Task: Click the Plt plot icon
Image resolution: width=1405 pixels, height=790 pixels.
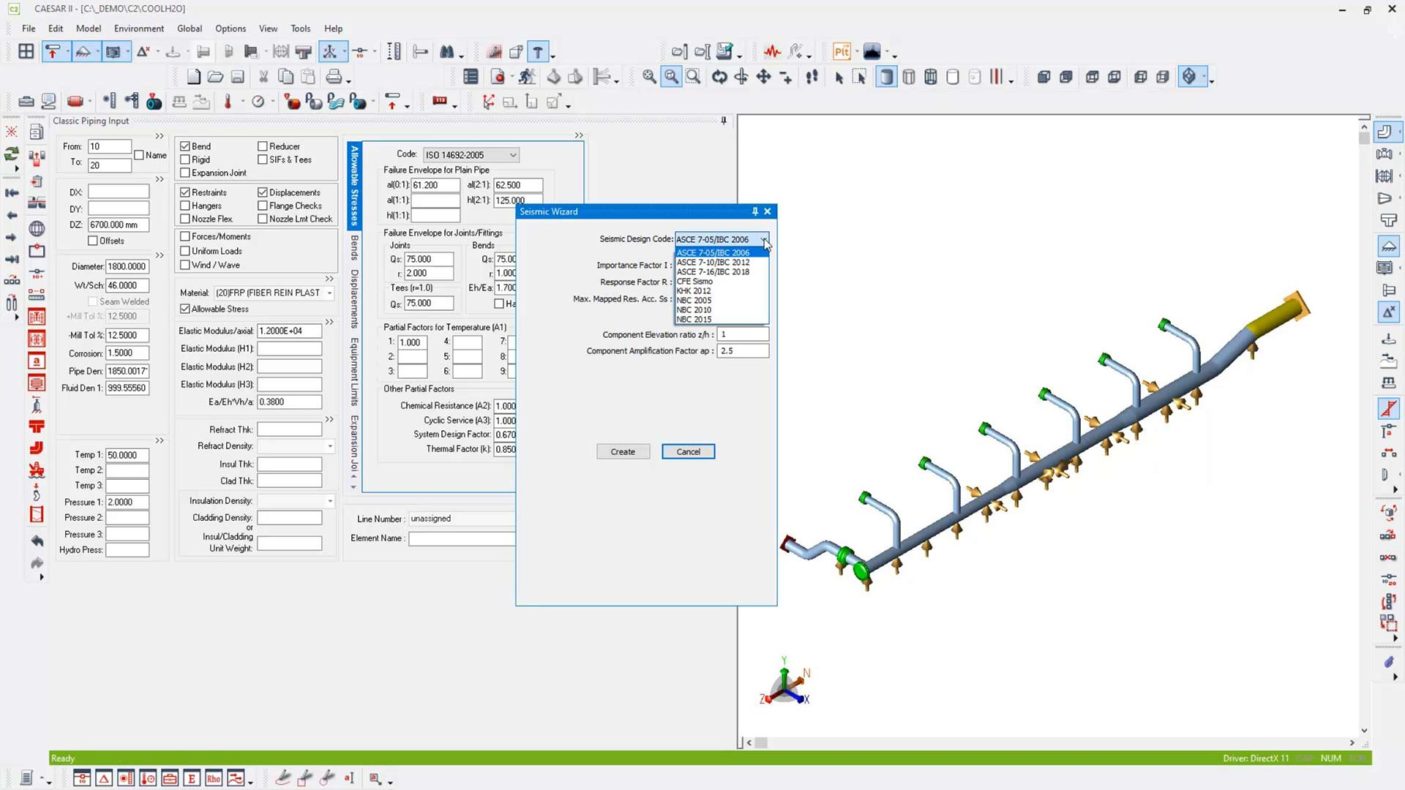Action: [842, 52]
